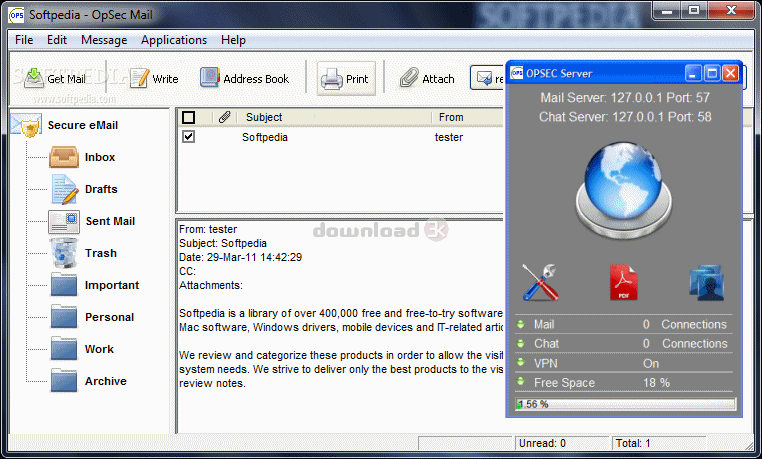Click the reply envelope toolbar icon
This screenshot has width=762, height=459.
485,78
